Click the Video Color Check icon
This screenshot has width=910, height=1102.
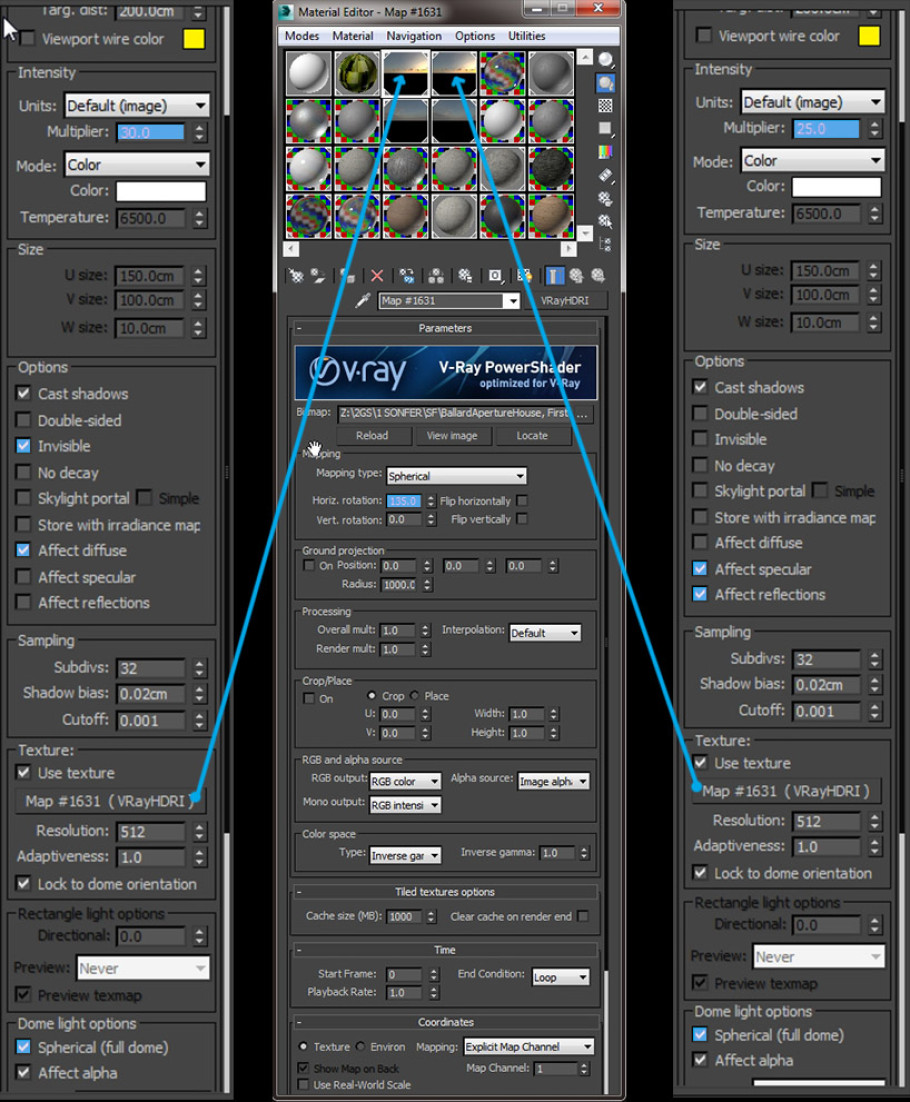605,152
